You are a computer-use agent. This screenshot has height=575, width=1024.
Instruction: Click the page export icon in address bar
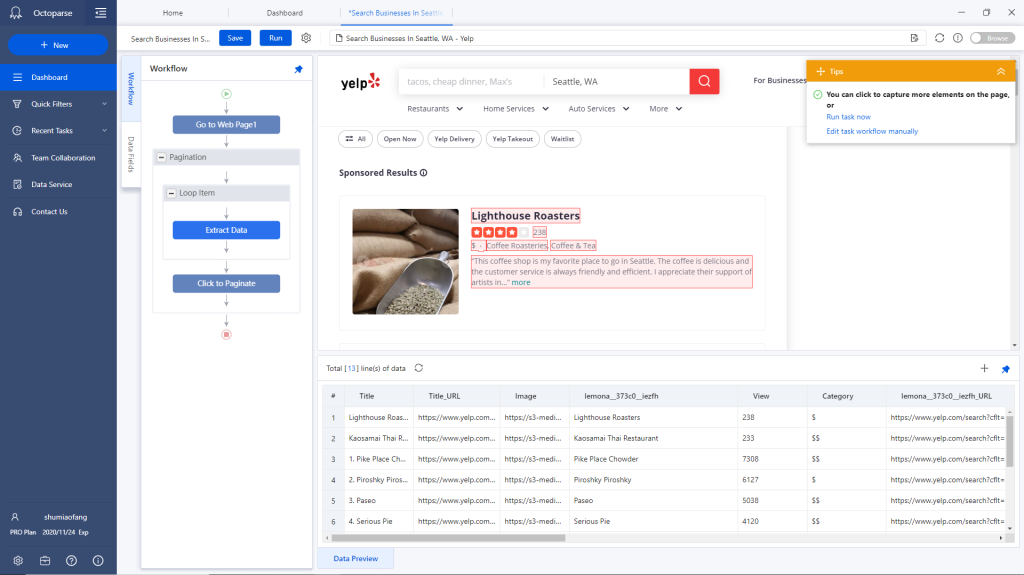click(x=914, y=38)
